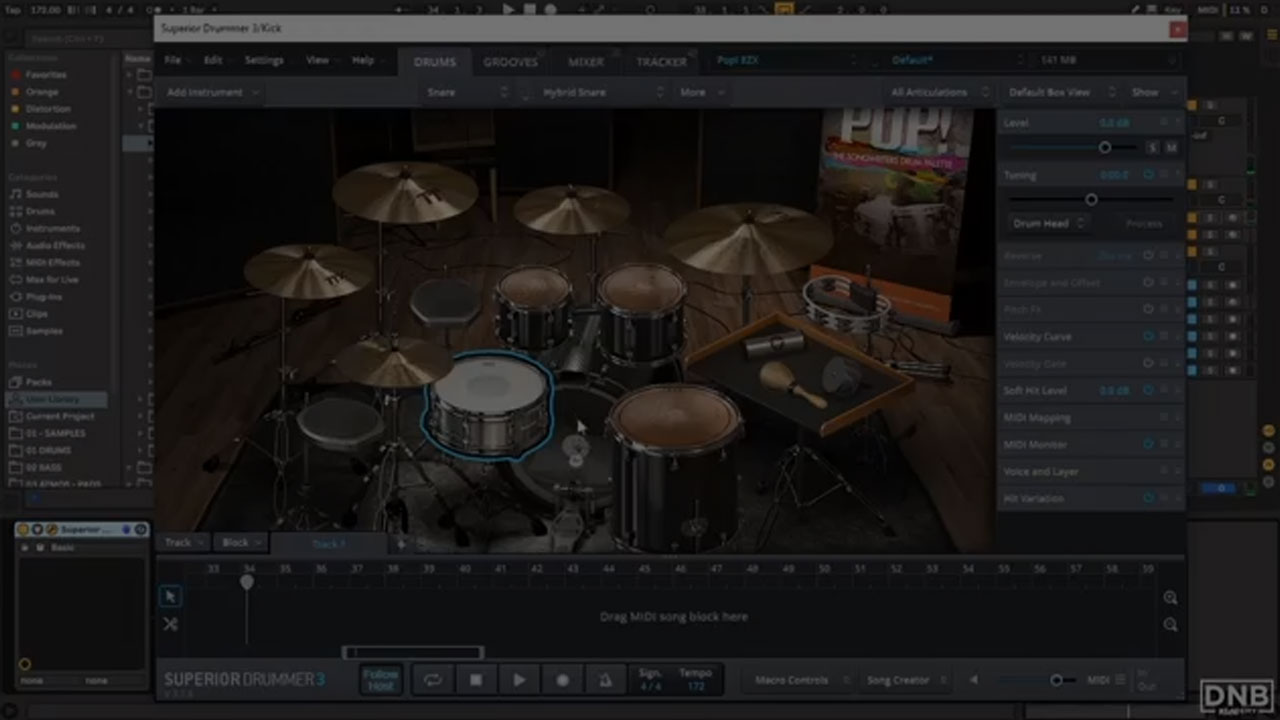
Task: Adjust the Tuning slider handle
Action: coord(1091,199)
